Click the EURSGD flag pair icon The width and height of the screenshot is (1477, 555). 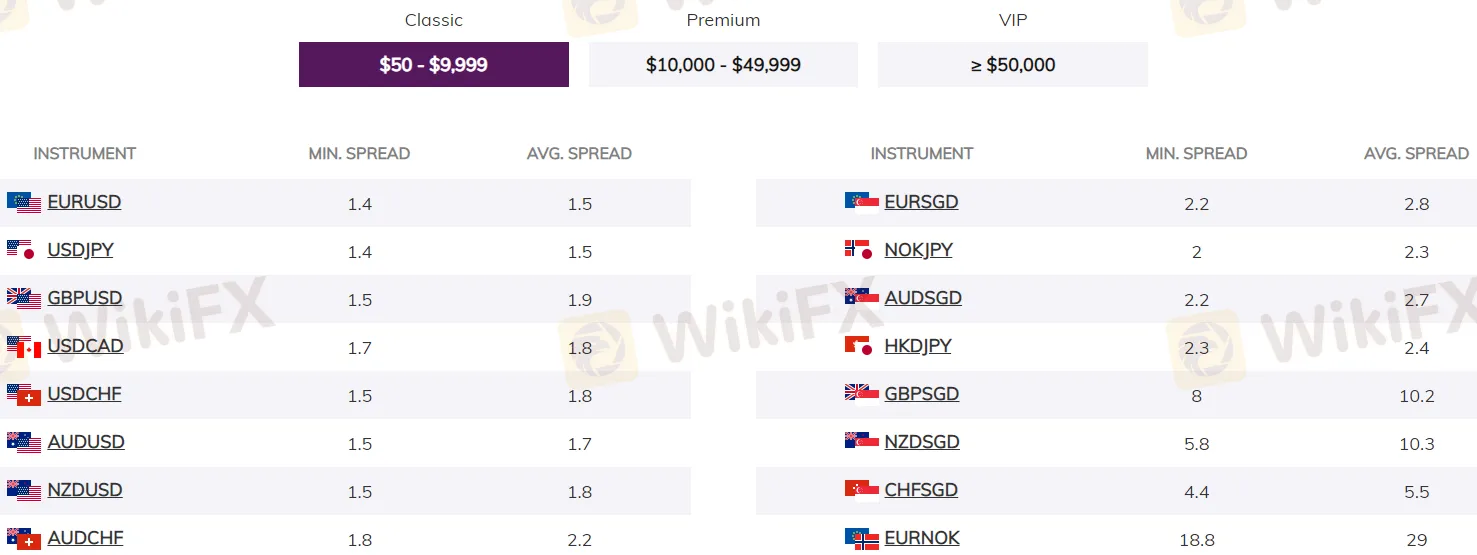(x=861, y=203)
